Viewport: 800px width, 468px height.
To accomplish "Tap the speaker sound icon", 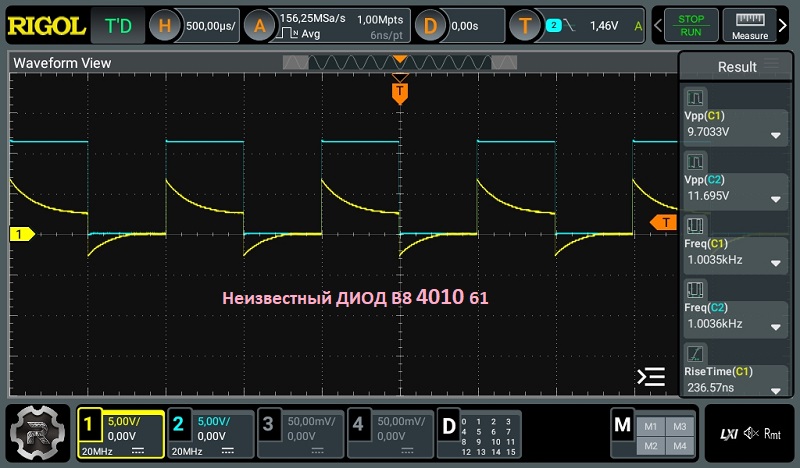I will (750, 434).
